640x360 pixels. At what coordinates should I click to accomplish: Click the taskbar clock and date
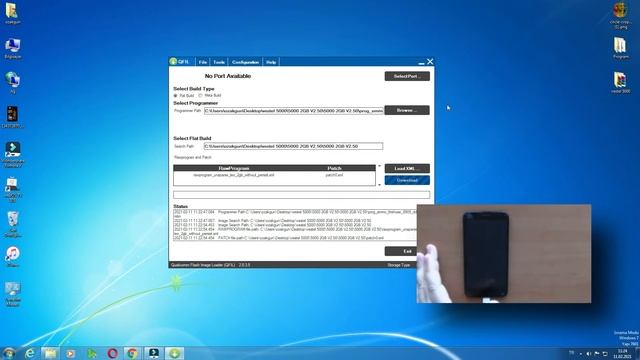point(622,353)
